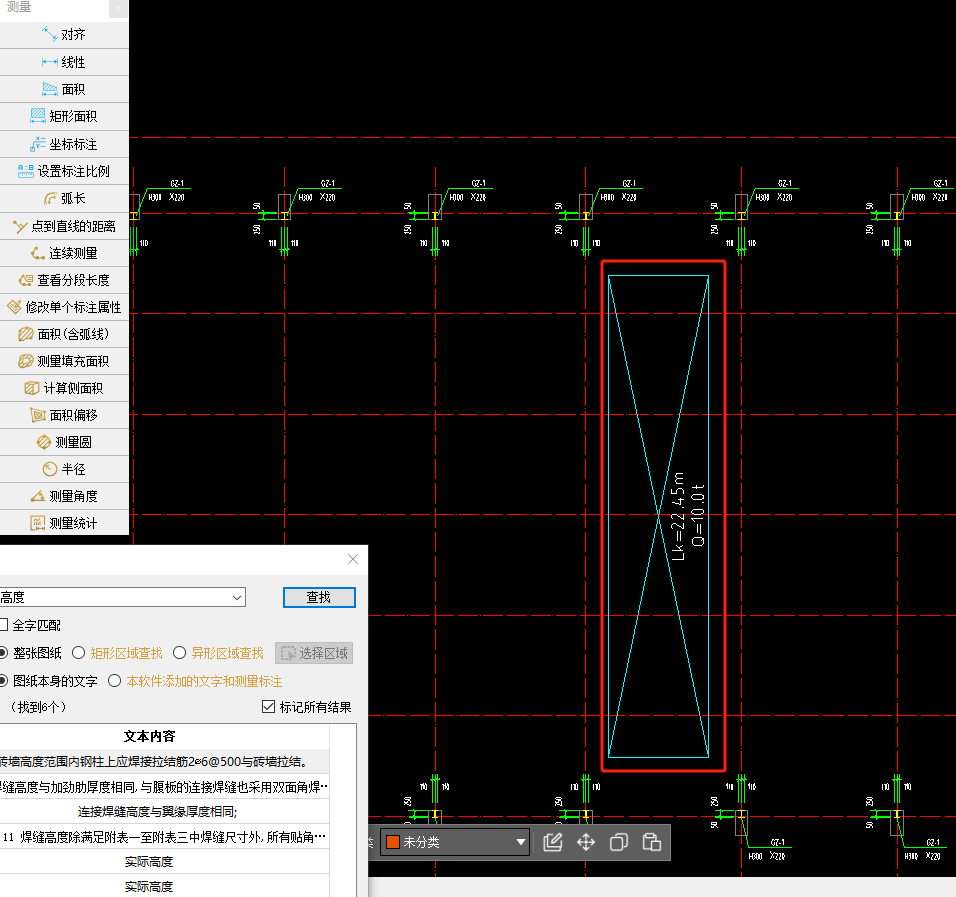Select result row starting with 11 焊缝高度

point(165,837)
